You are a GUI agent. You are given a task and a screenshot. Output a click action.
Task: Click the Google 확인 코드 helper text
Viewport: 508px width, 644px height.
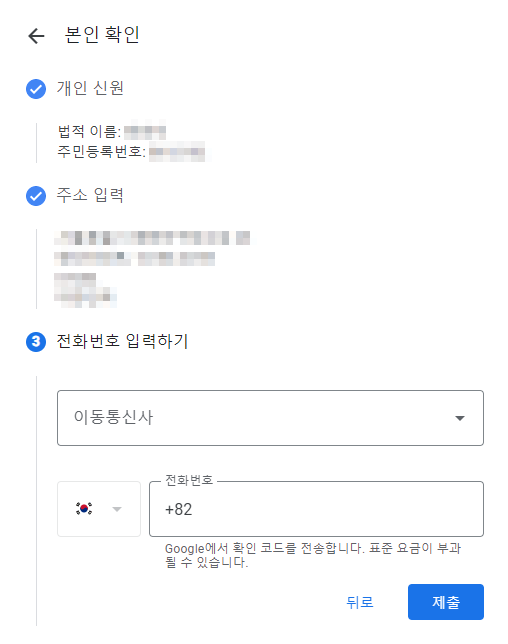[x=313, y=555]
